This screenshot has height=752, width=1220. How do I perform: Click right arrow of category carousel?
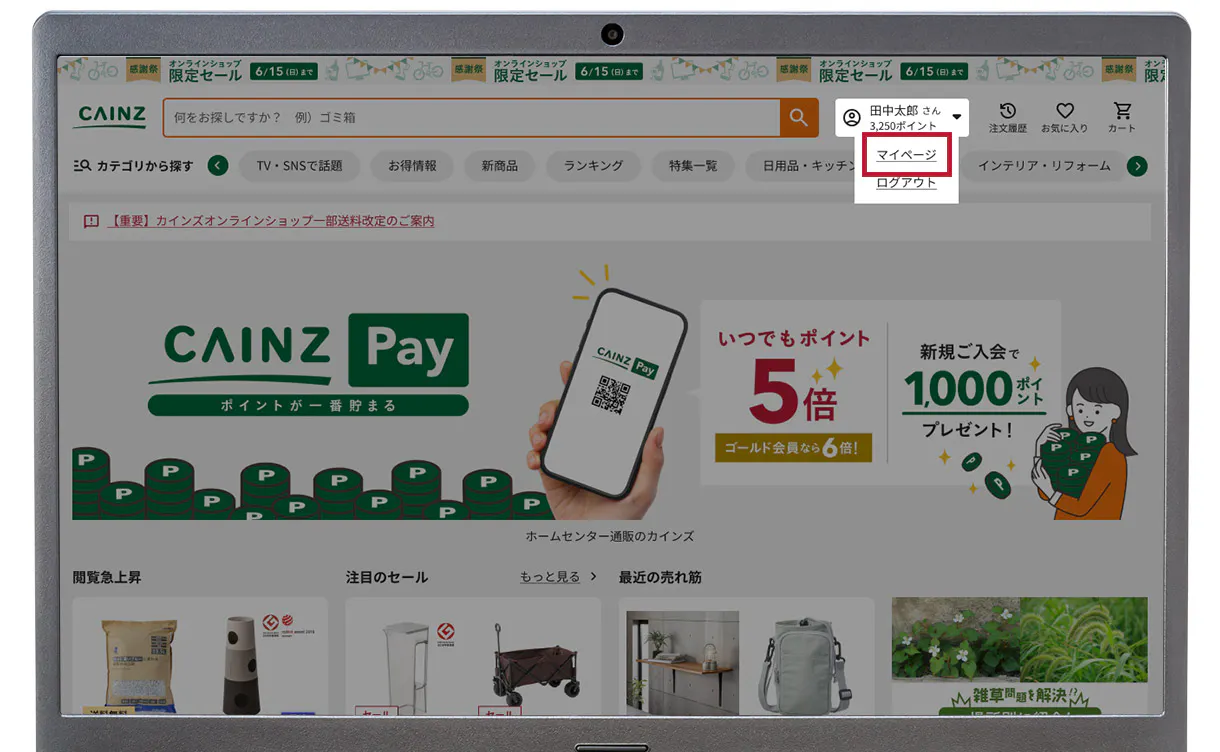click(x=1137, y=166)
